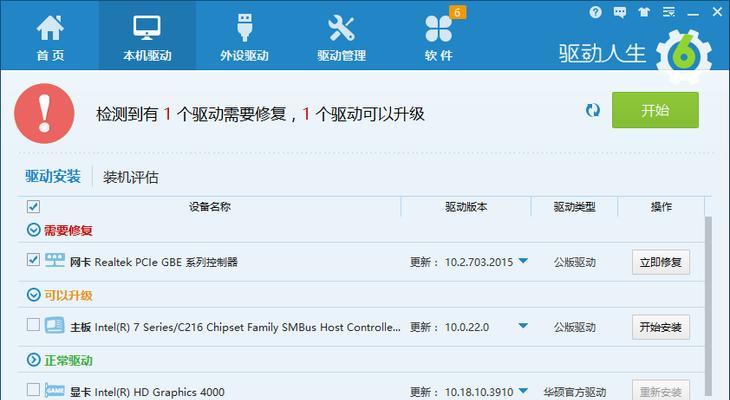This screenshot has width=730, height=400.
Task: Collapse the 可以升级 section
Action: (34, 295)
